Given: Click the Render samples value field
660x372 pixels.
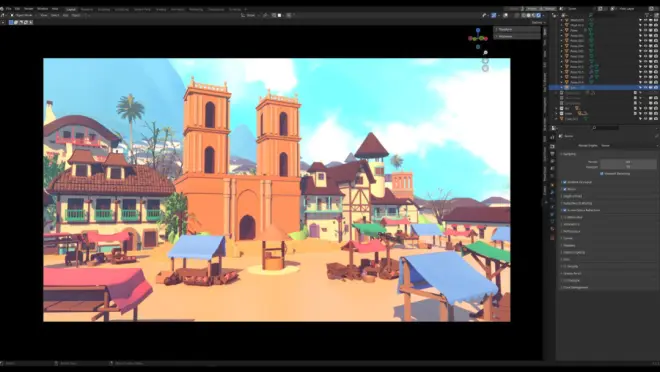Looking at the screenshot, I should 628,162.
